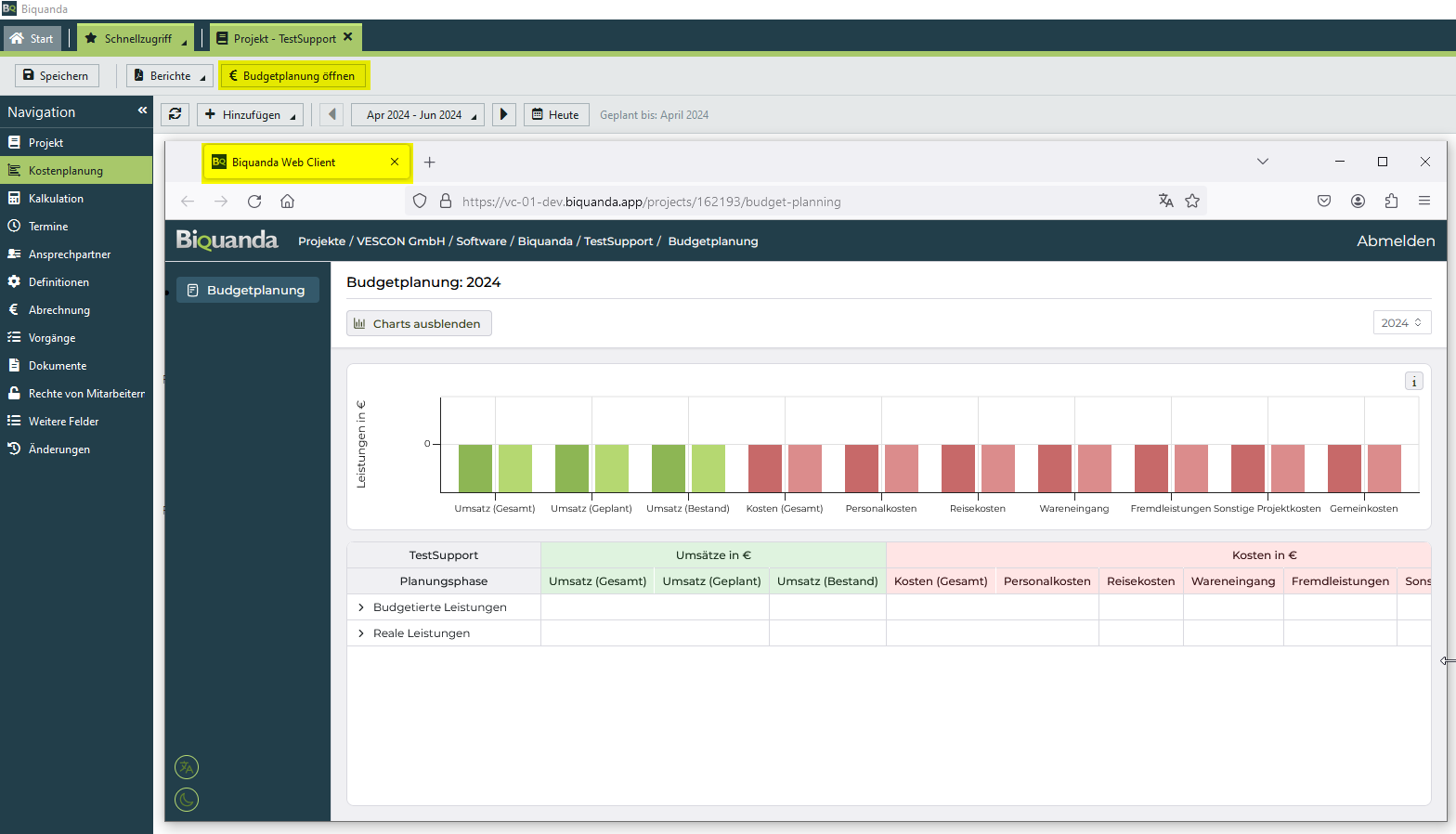This screenshot has height=834, width=1456.
Task: Click the Speichern button
Action: [x=57, y=75]
